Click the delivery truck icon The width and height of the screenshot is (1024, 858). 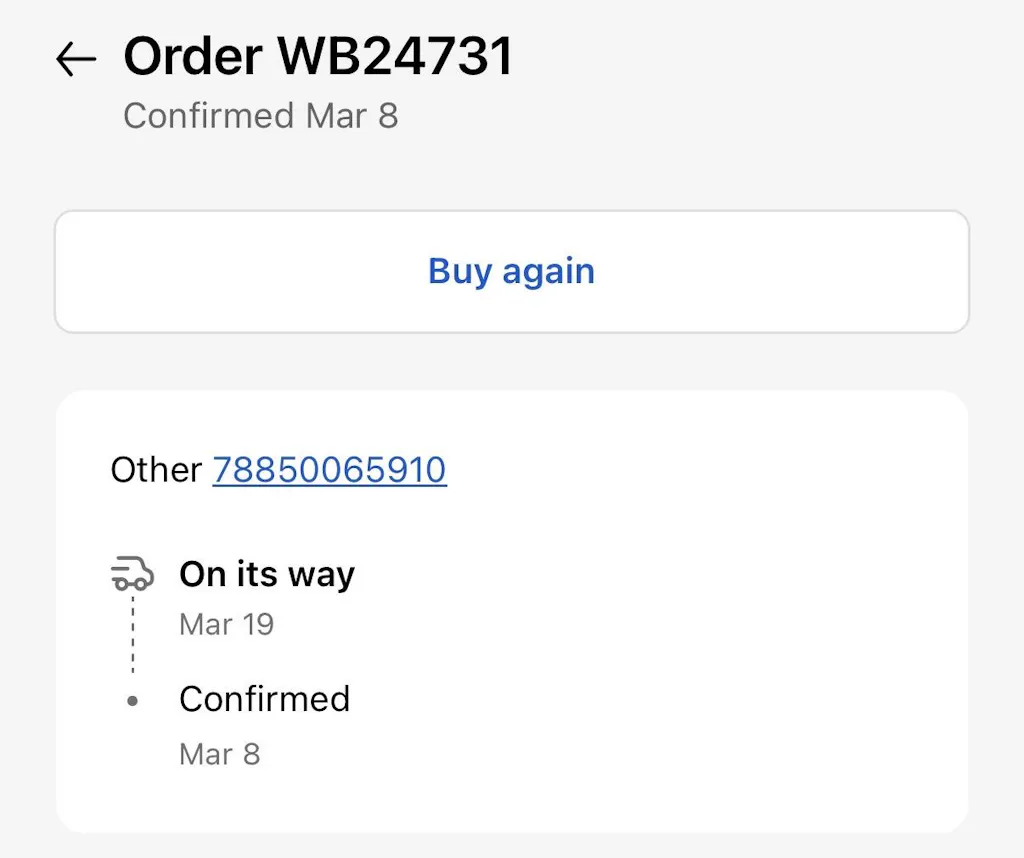pyautogui.click(x=132, y=574)
